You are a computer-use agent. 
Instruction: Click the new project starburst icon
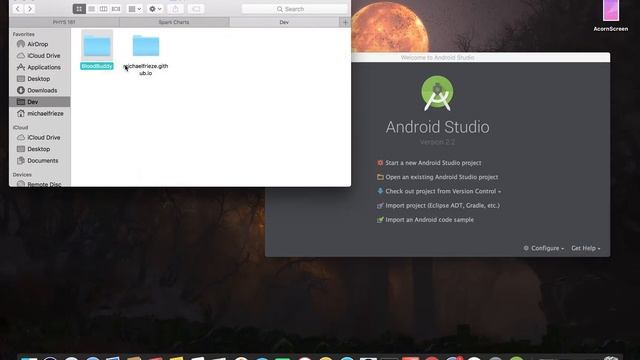point(380,163)
